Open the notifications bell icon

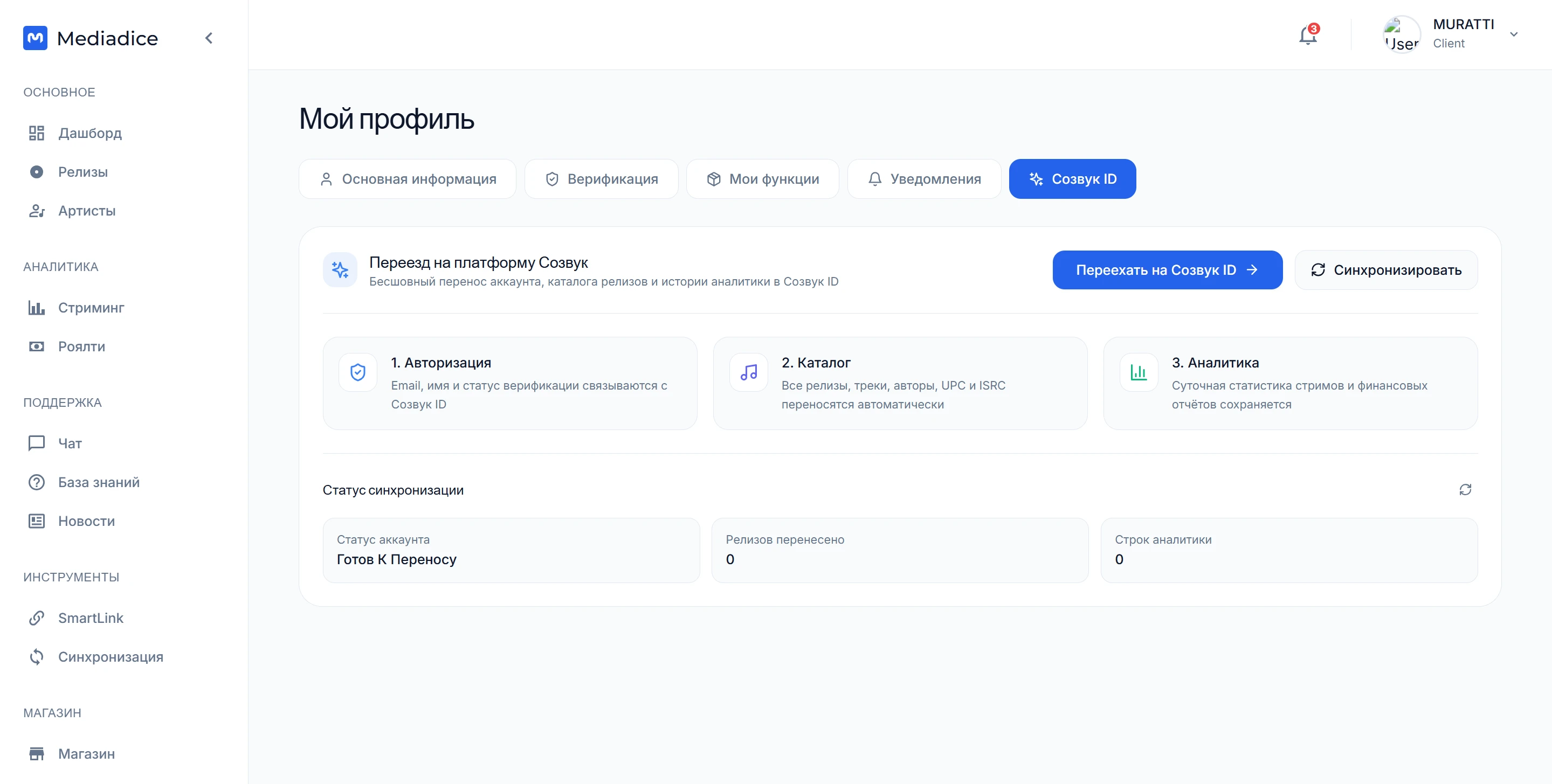click(x=1307, y=35)
